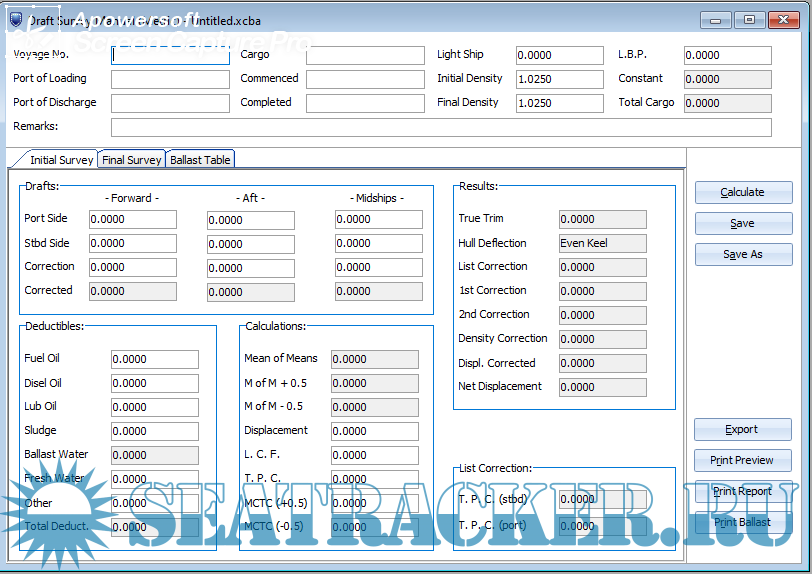This screenshot has width=812, height=574.
Task: Select Port Side Forward draft field
Action: (x=132, y=220)
